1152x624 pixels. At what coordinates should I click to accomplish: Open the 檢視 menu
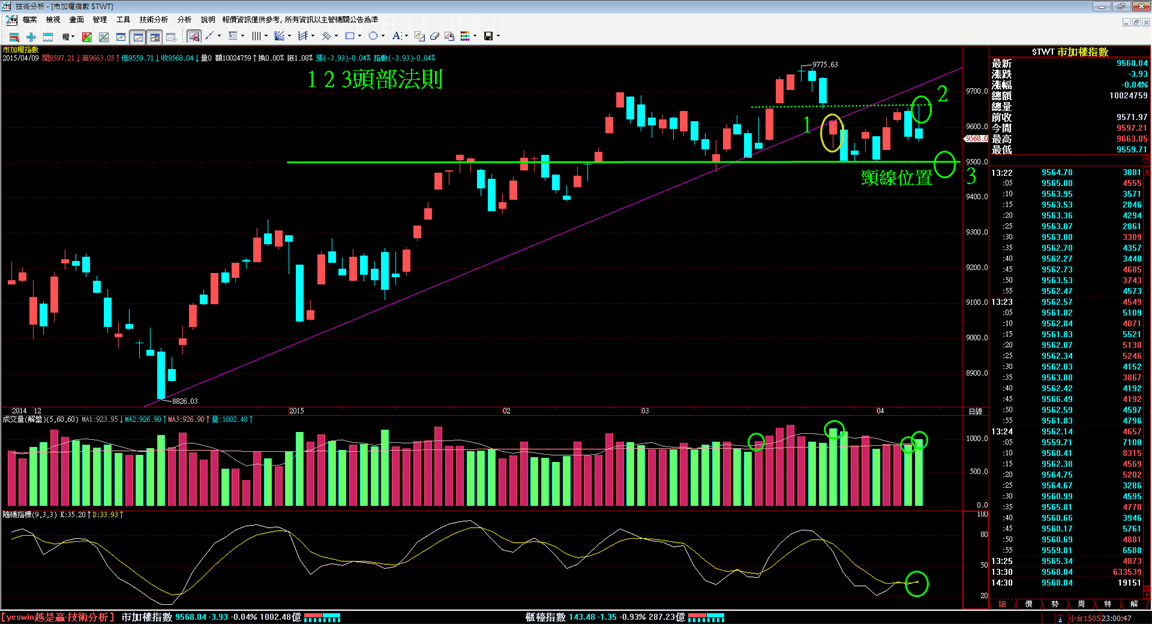coord(53,20)
